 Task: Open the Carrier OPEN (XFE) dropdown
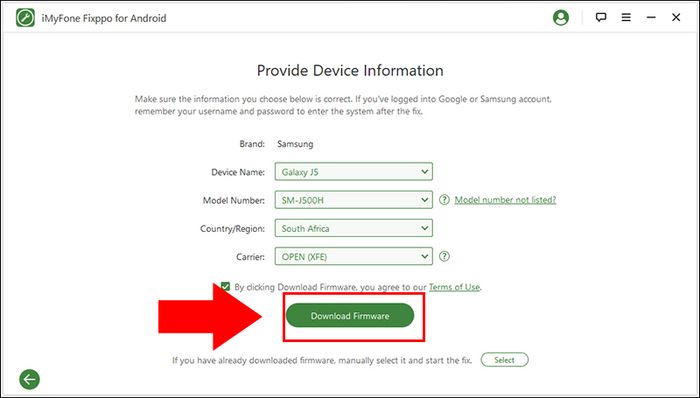pyautogui.click(x=354, y=257)
